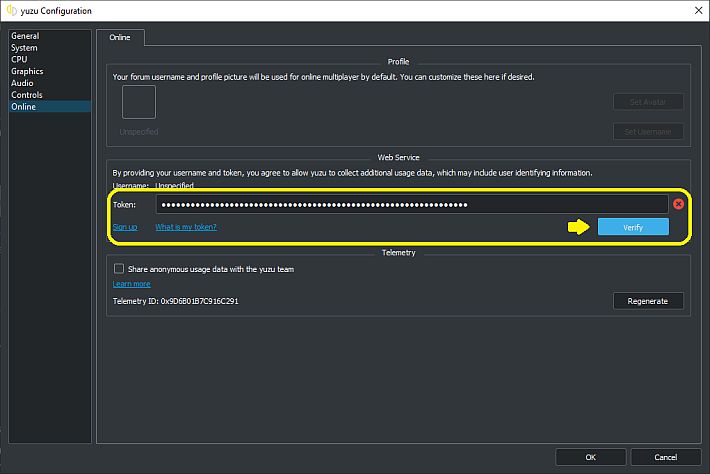Click the disabled Set Avatar button
This screenshot has height=474, width=710.
click(x=648, y=102)
